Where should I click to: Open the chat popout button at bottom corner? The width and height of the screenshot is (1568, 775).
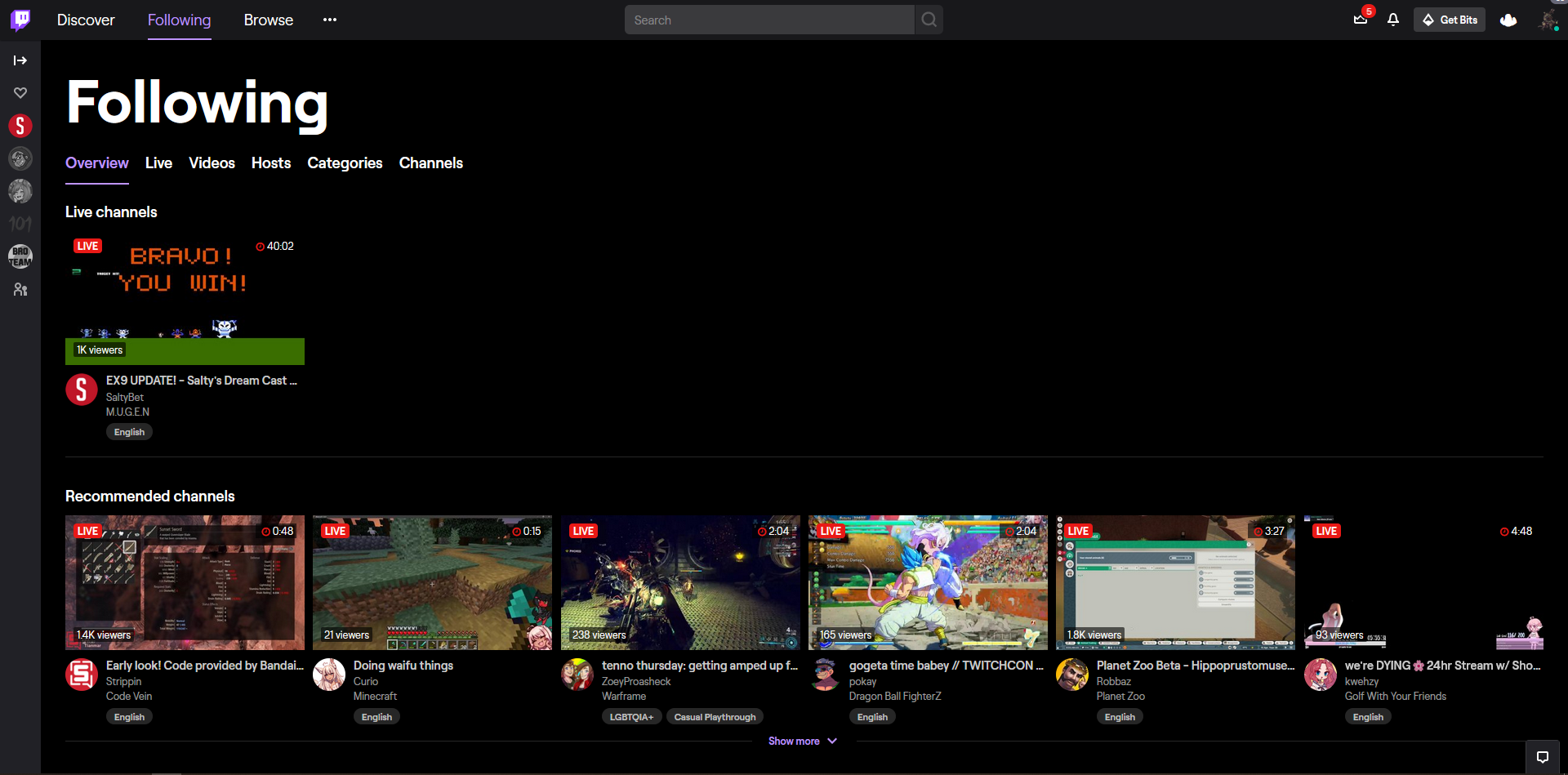coord(1543,757)
